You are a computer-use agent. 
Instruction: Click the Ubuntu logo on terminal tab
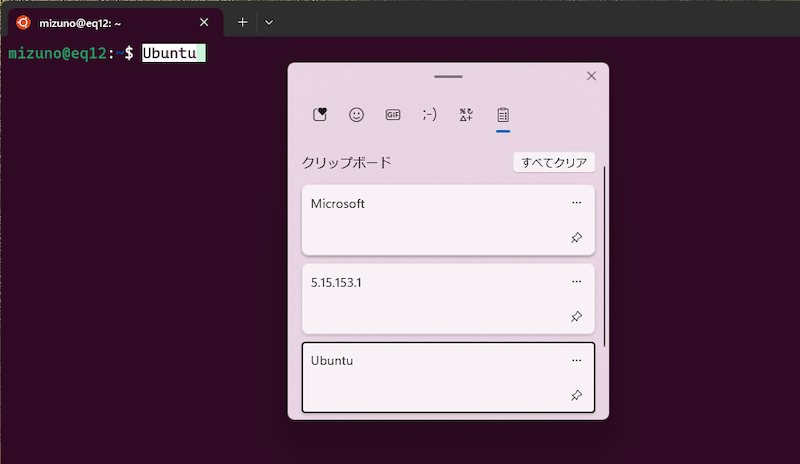[x=23, y=22]
